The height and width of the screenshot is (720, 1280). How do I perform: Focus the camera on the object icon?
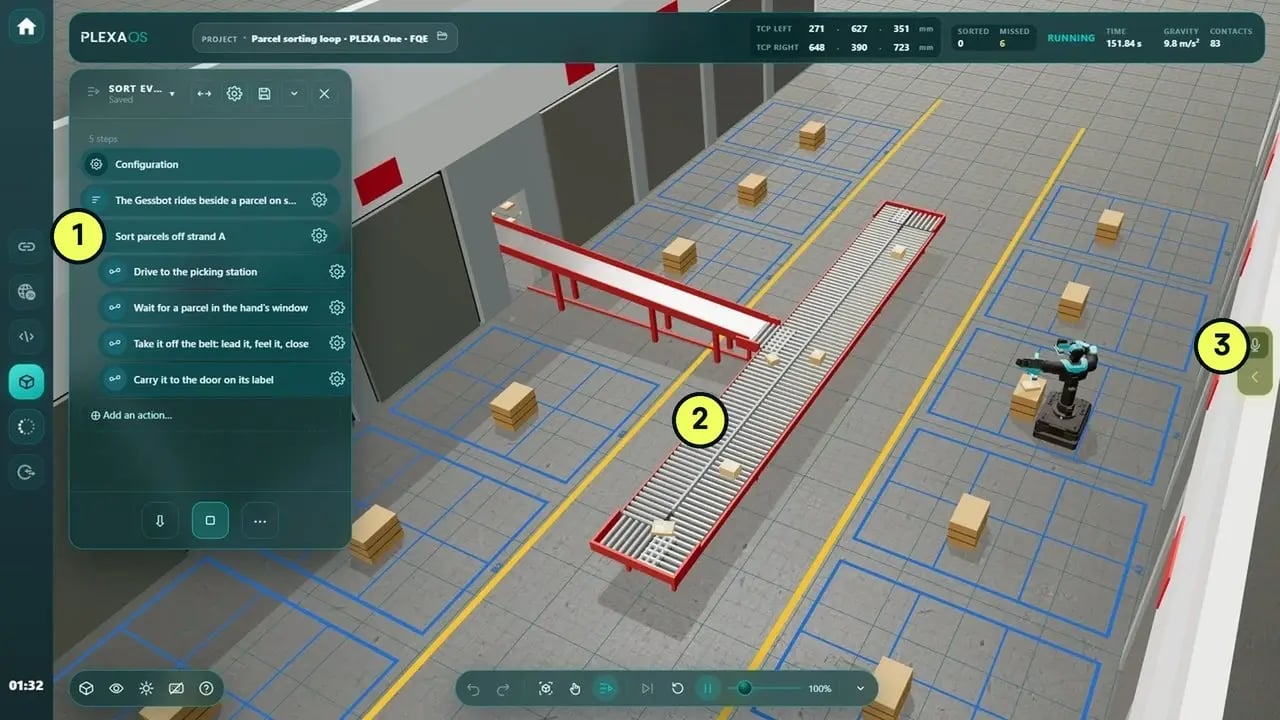coord(545,688)
